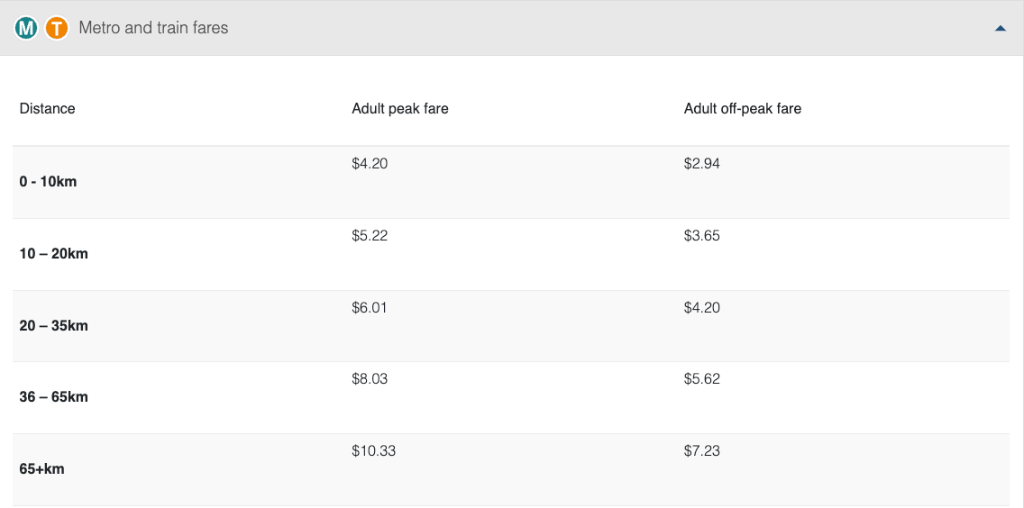This screenshot has height=508, width=1024.
Task: Select the Adult peak fare column header
Action: pos(400,108)
